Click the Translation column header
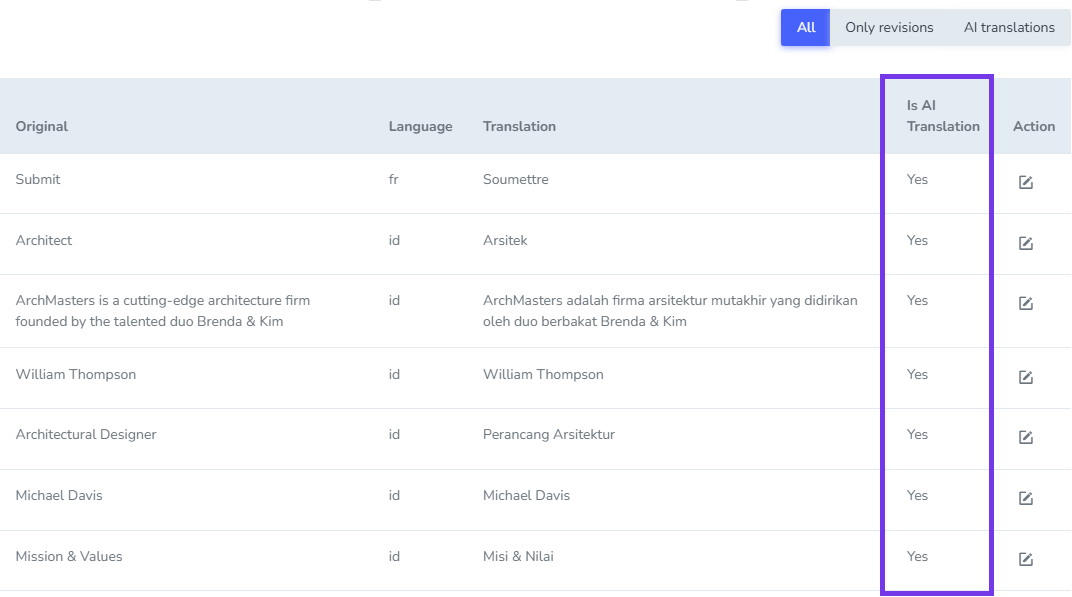 519,126
